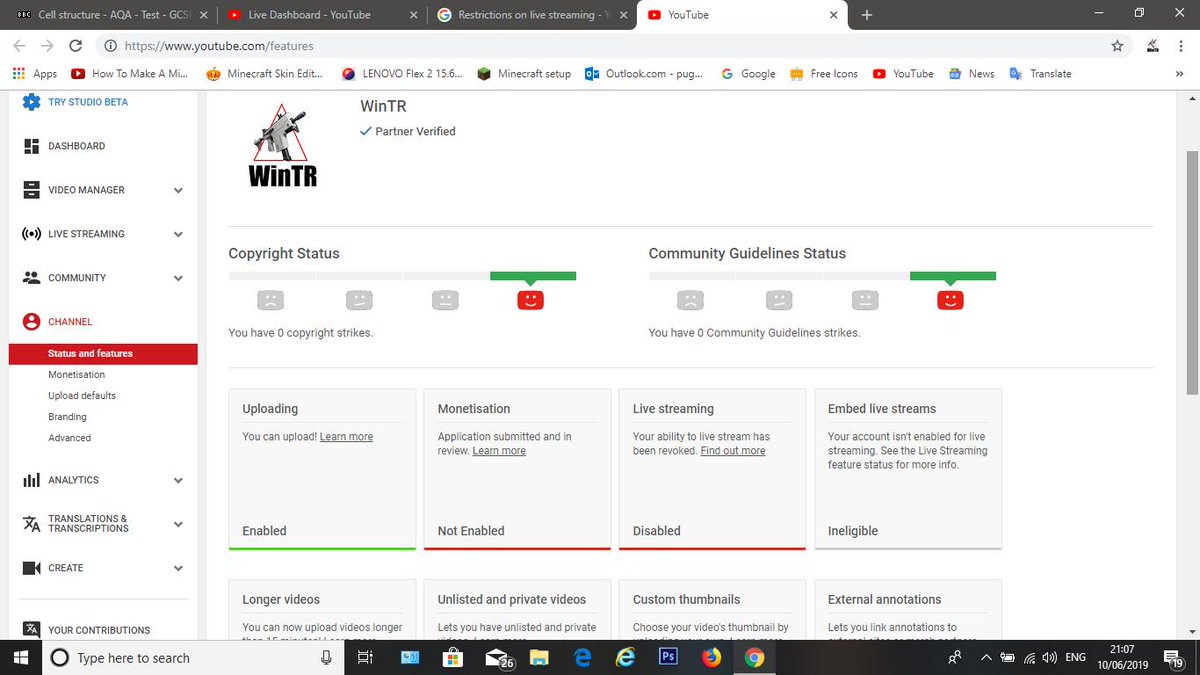Click the red happy face under Copyright Status
The height and width of the screenshot is (675, 1200).
point(530,299)
